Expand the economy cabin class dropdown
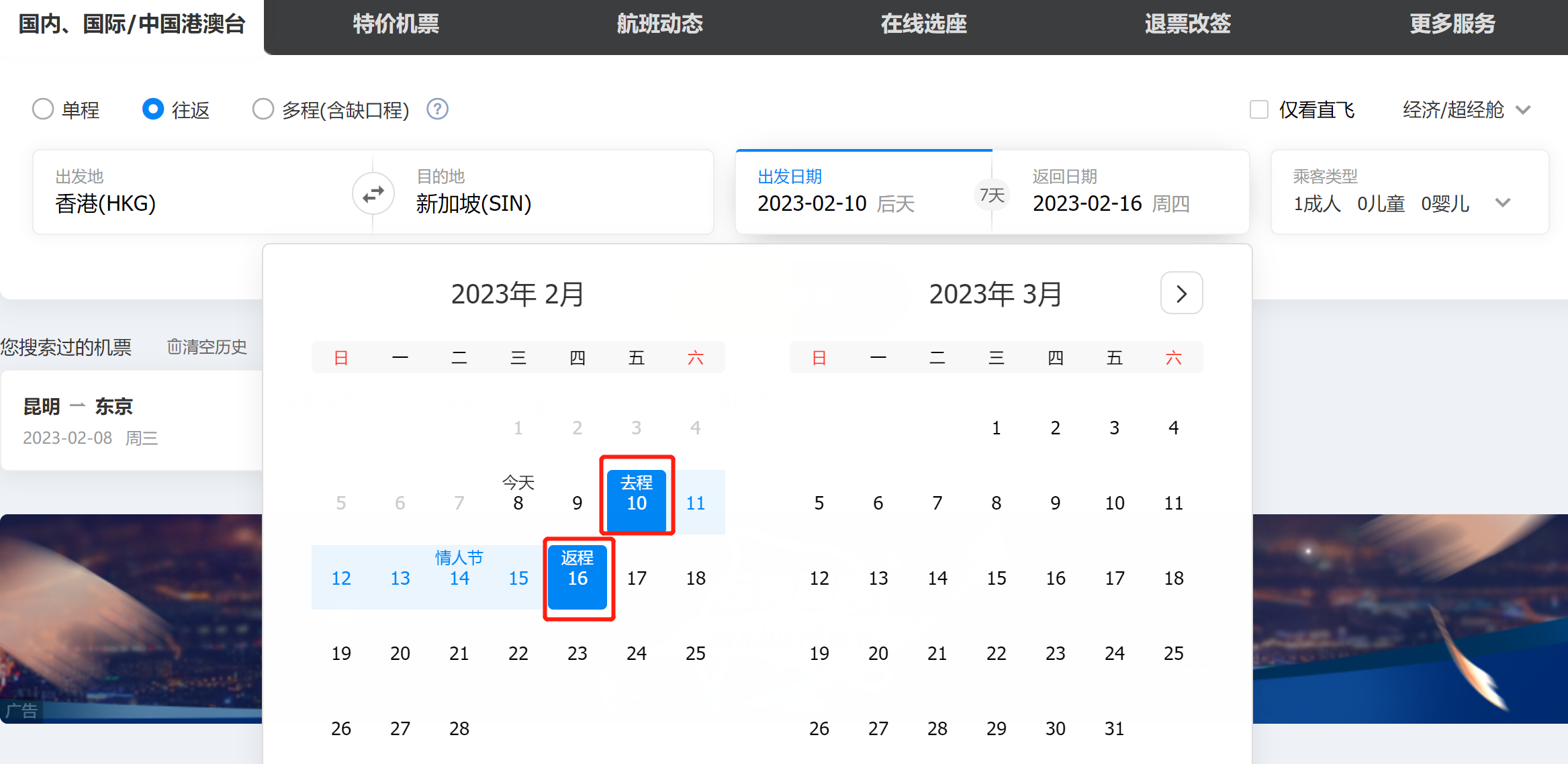Image resolution: width=1568 pixels, height=764 pixels. coord(1465,109)
